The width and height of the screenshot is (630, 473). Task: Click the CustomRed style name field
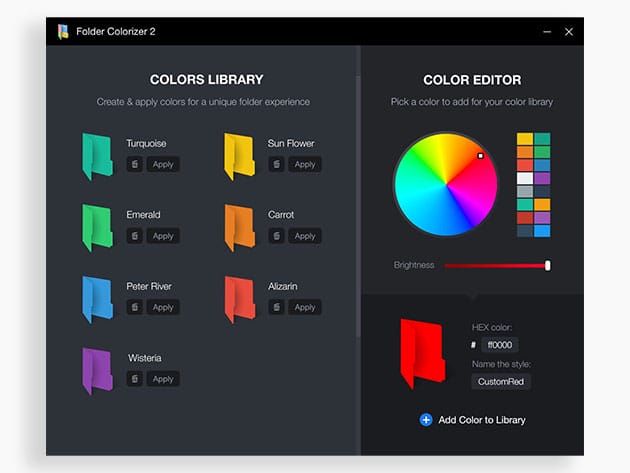tap(501, 381)
